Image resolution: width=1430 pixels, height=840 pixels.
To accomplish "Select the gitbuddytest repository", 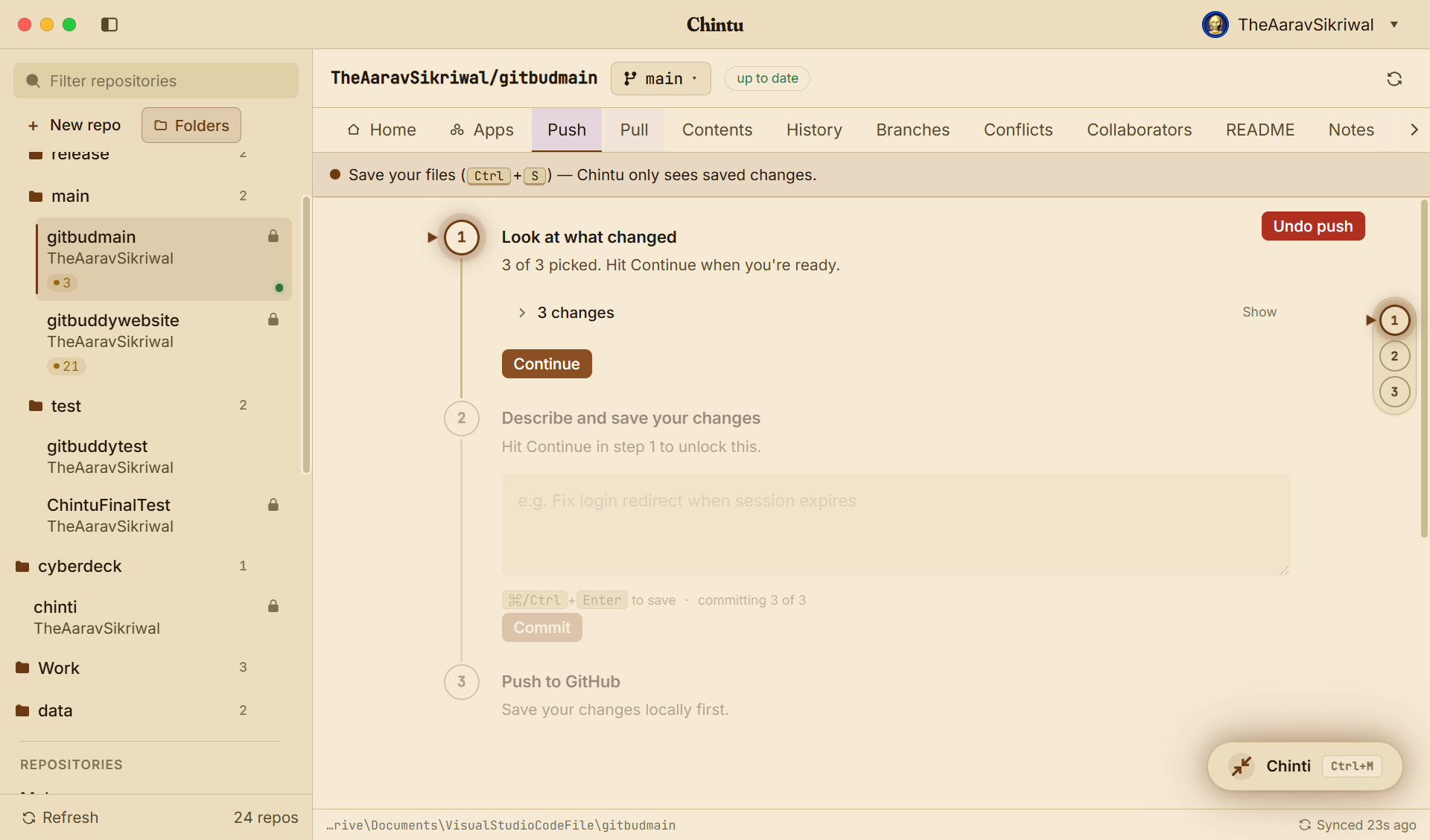I will (163, 456).
